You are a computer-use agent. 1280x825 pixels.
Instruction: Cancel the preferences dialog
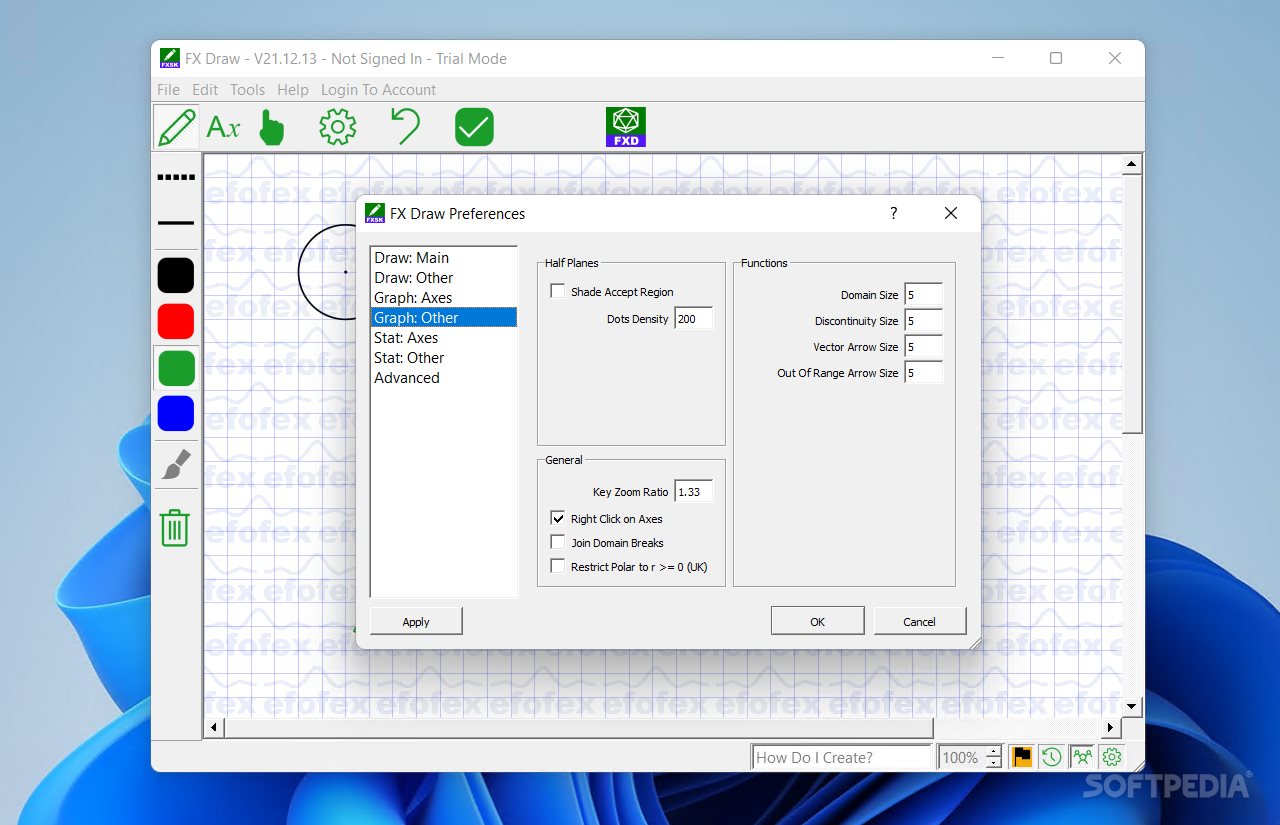[x=920, y=621]
